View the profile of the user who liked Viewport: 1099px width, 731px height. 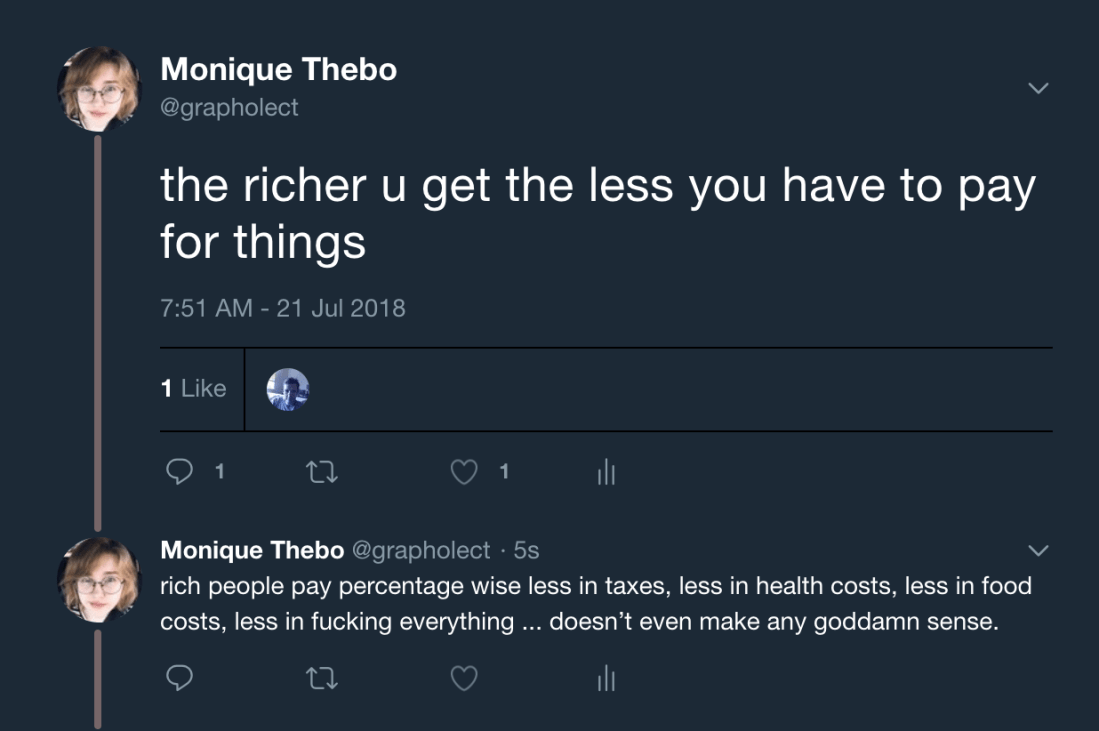(x=288, y=389)
